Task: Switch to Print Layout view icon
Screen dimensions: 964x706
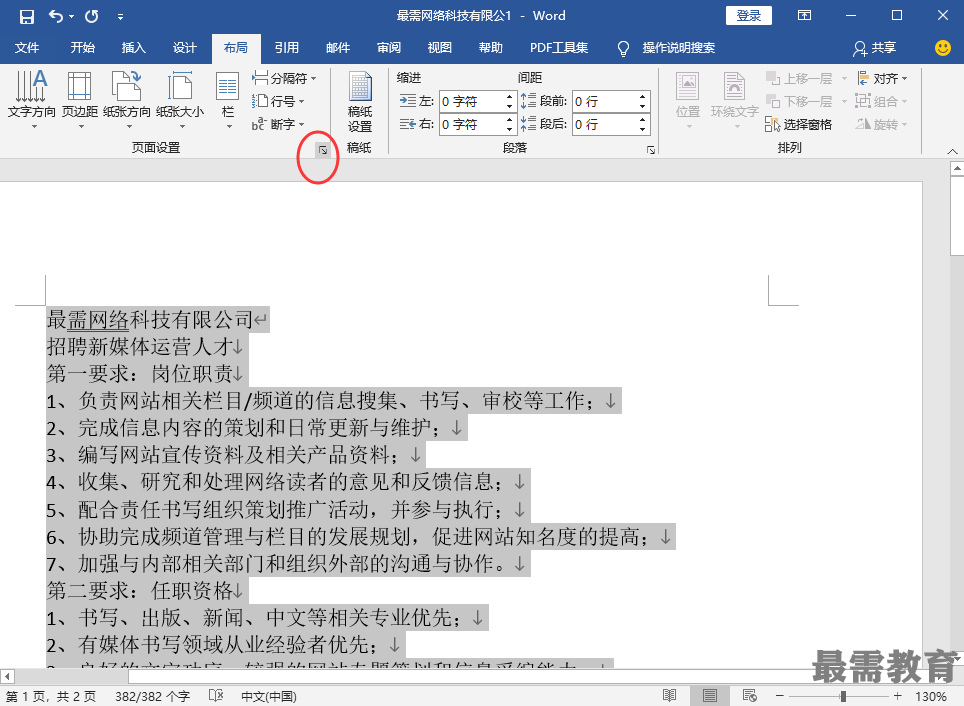Action: [x=709, y=696]
